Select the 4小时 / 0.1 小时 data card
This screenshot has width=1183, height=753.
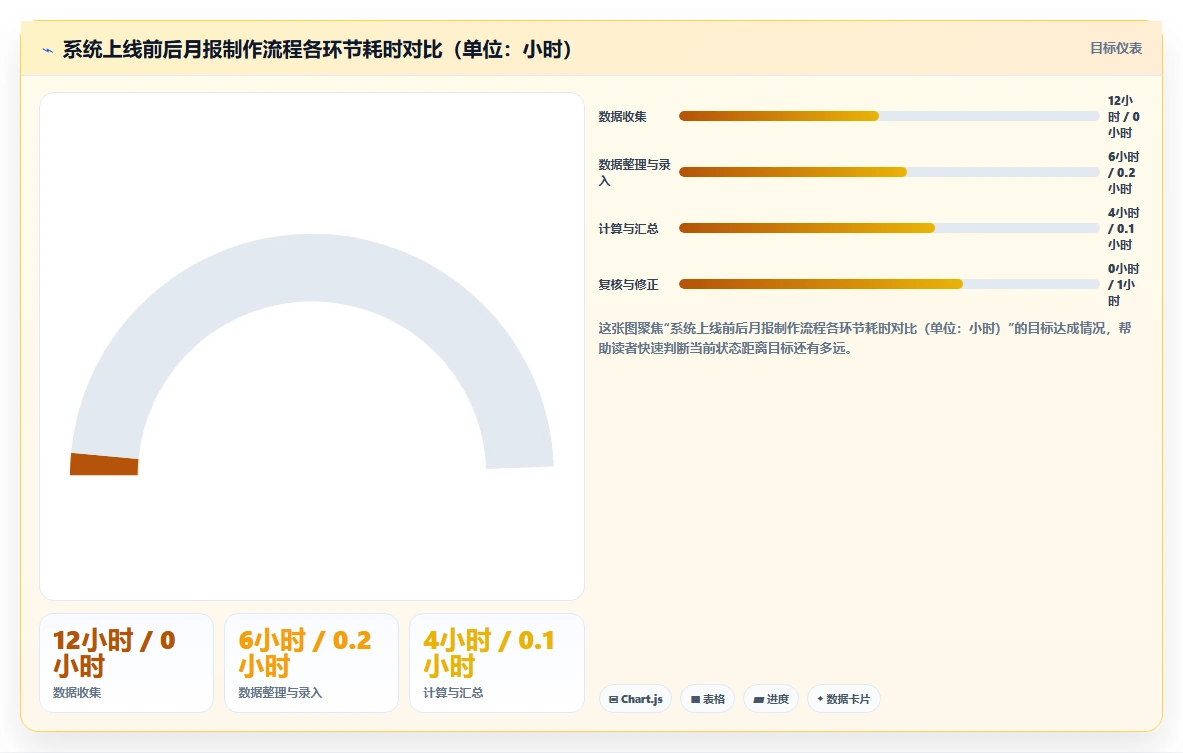coord(496,662)
